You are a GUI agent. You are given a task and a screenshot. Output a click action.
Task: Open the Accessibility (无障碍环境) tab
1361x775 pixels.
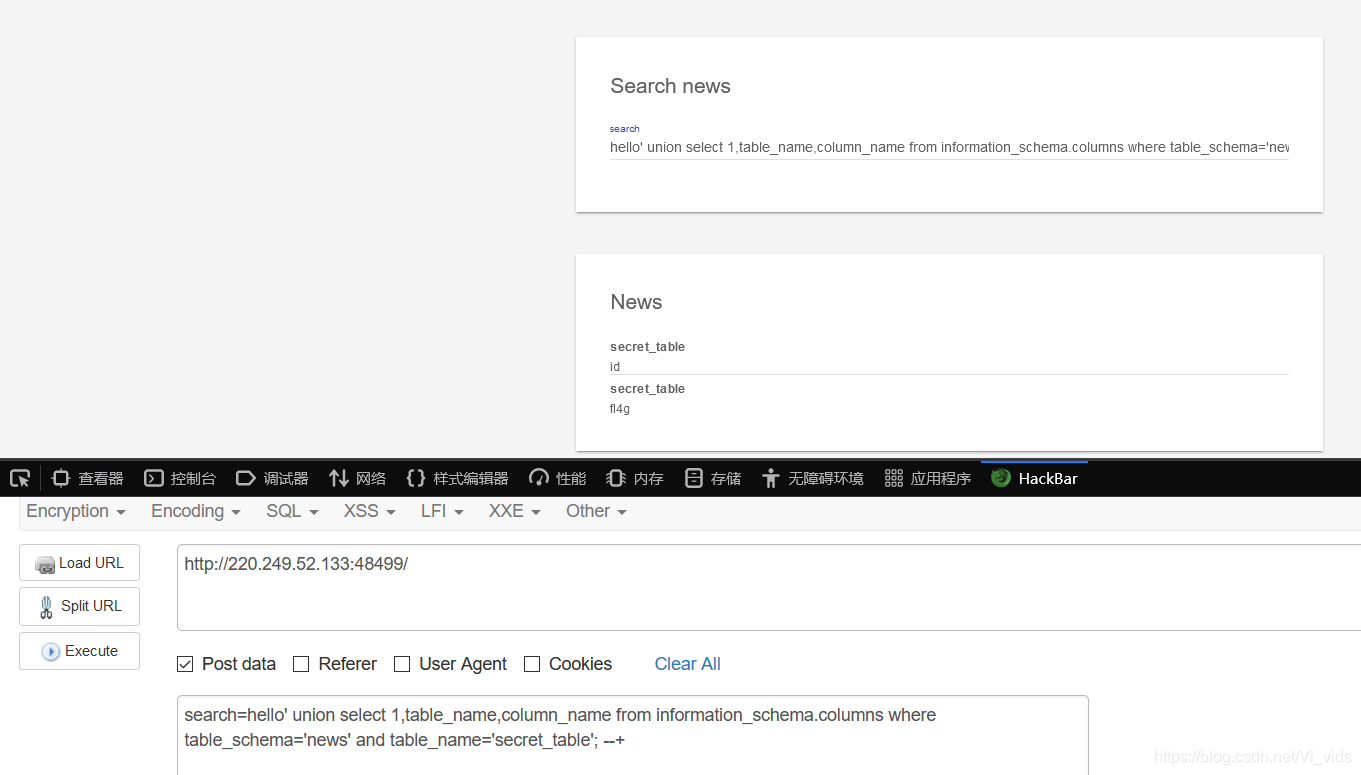click(x=812, y=478)
